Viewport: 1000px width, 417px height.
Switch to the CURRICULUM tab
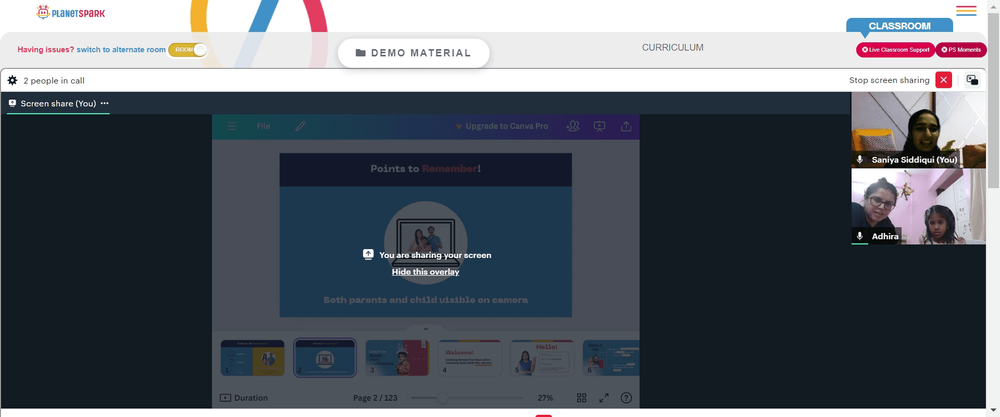pyautogui.click(x=673, y=47)
